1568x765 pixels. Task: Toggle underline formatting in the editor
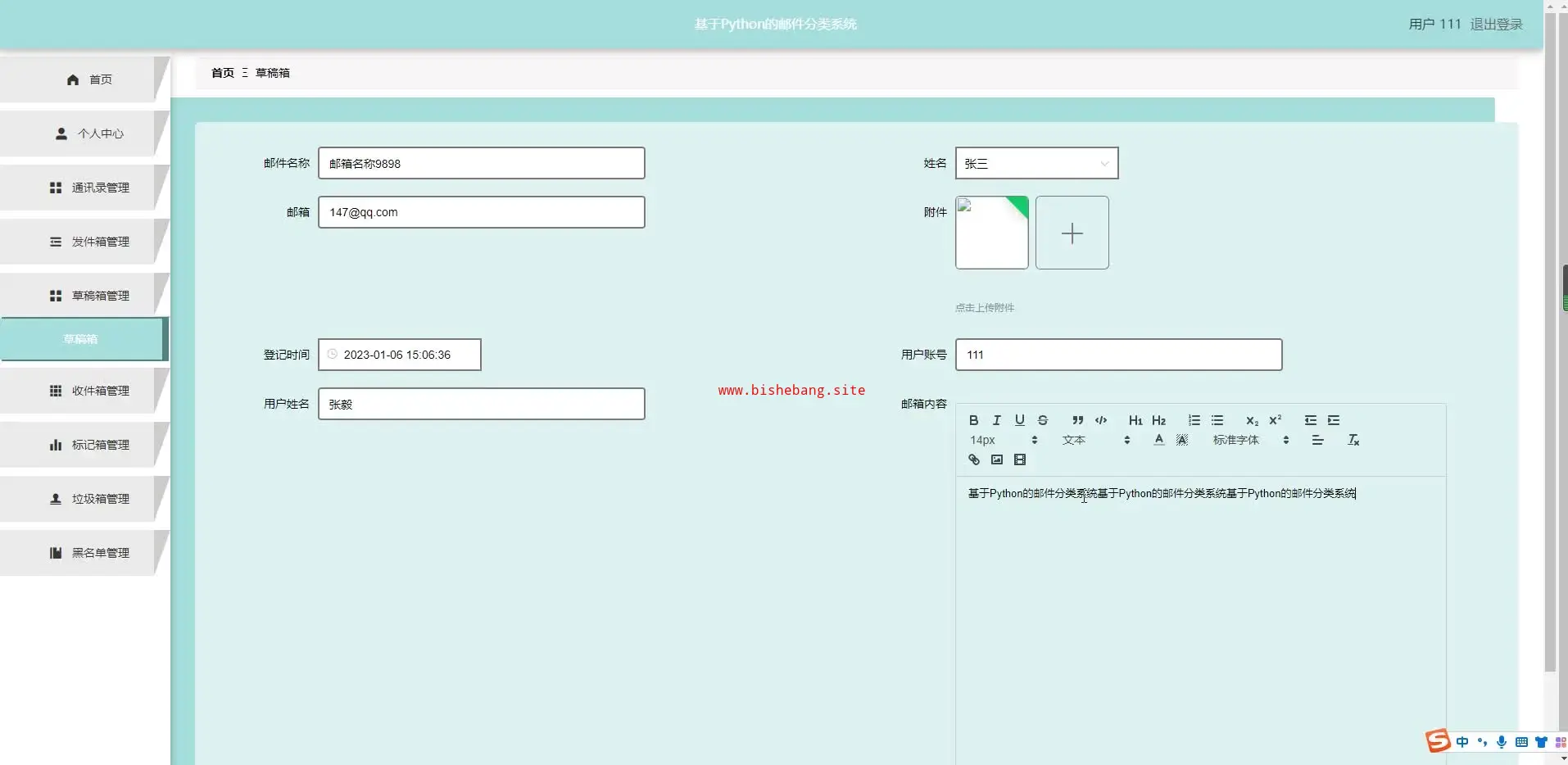[1019, 420]
